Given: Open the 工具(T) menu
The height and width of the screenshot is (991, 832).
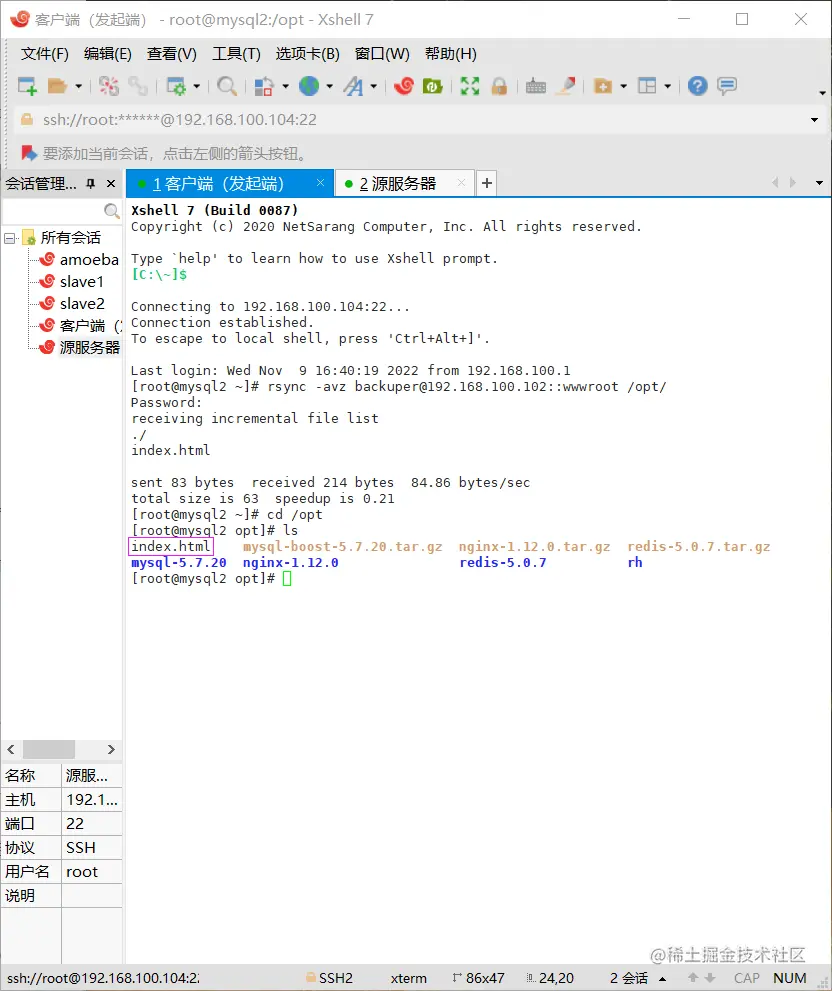Looking at the screenshot, I should [x=236, y=54].
